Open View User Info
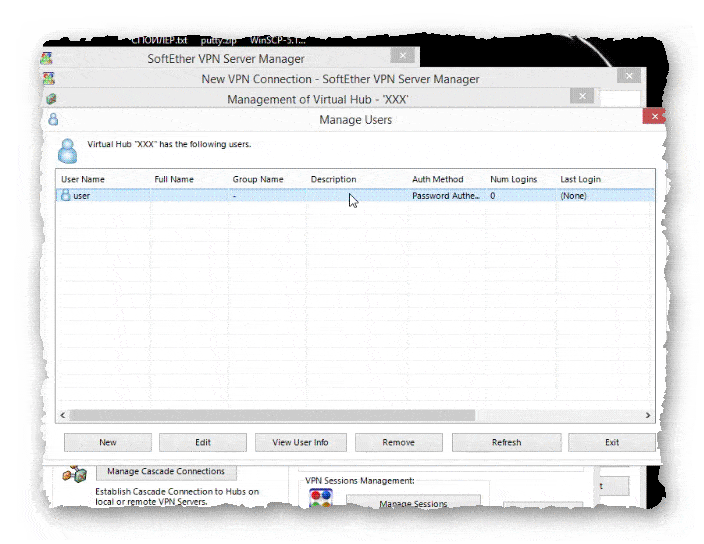 click(300, 442)
